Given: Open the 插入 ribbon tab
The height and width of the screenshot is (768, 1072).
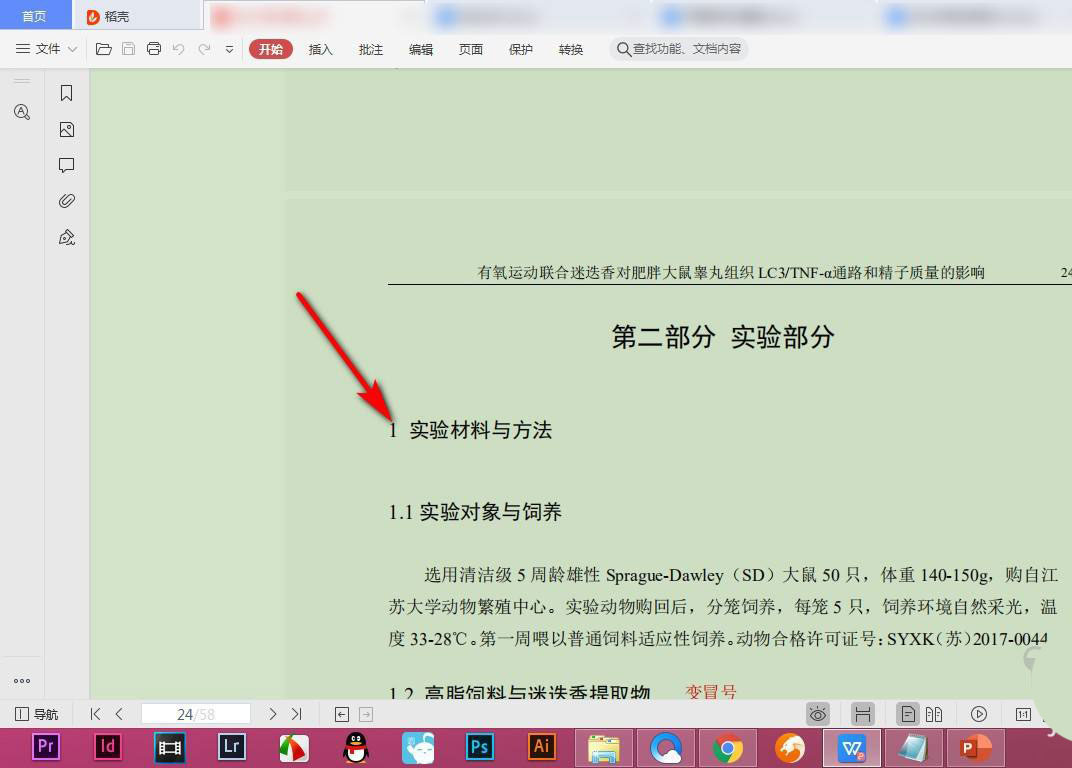Looking at the screenshot, I should point(320,49).
